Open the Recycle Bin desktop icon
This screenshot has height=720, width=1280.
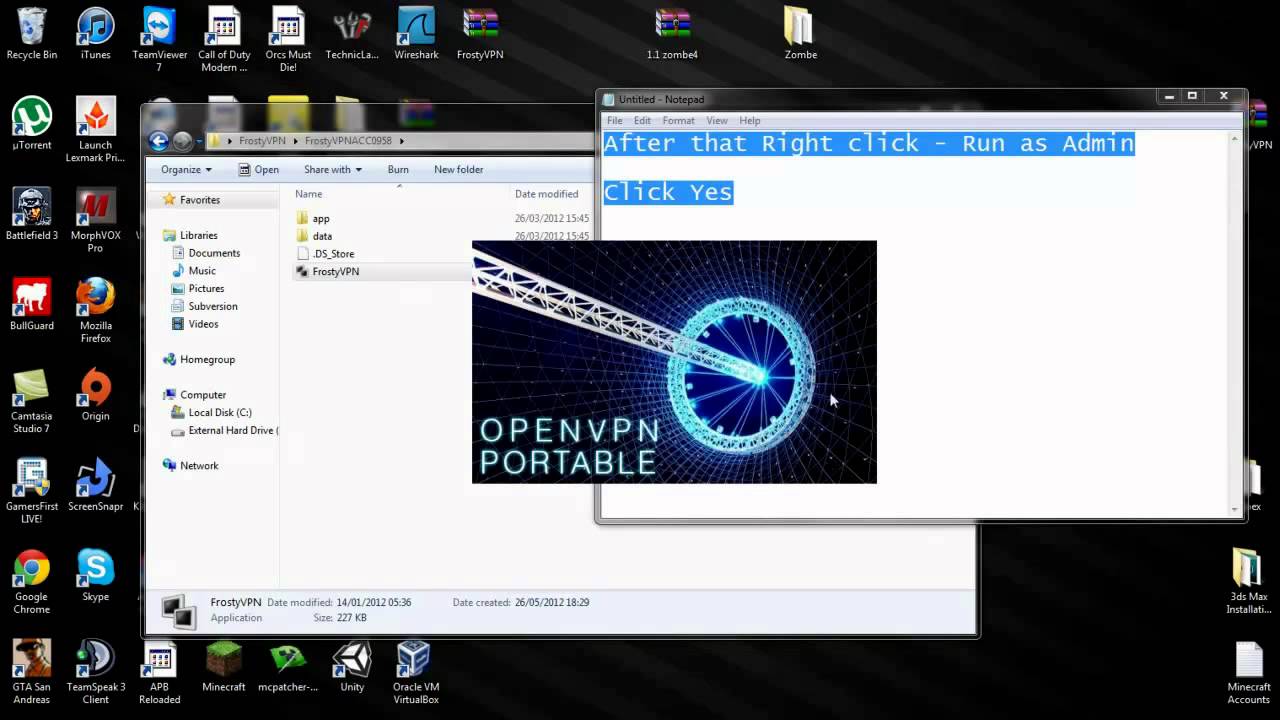click(x=32, y=33)
